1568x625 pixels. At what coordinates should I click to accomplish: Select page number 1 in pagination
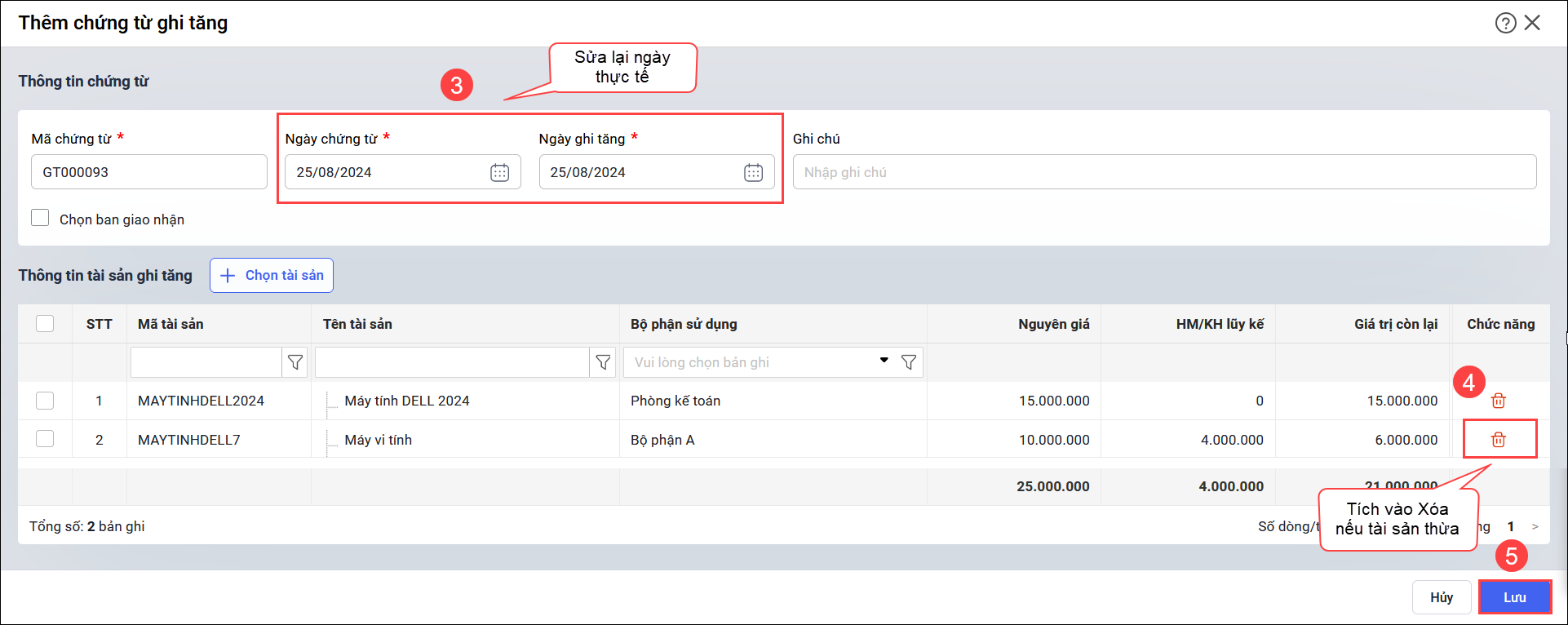(1511, 526)
